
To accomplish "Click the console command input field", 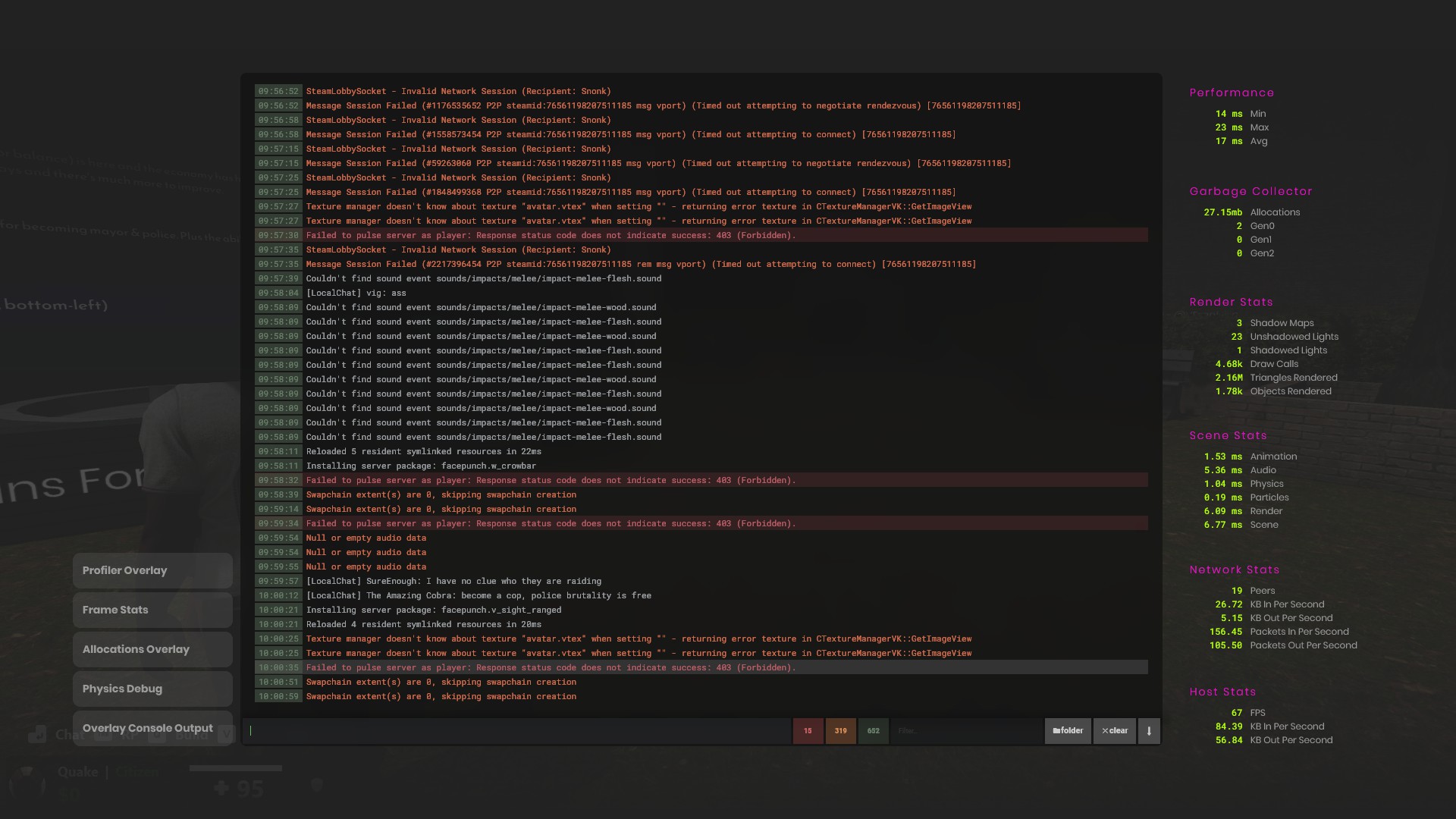I will tap(517, 731).
